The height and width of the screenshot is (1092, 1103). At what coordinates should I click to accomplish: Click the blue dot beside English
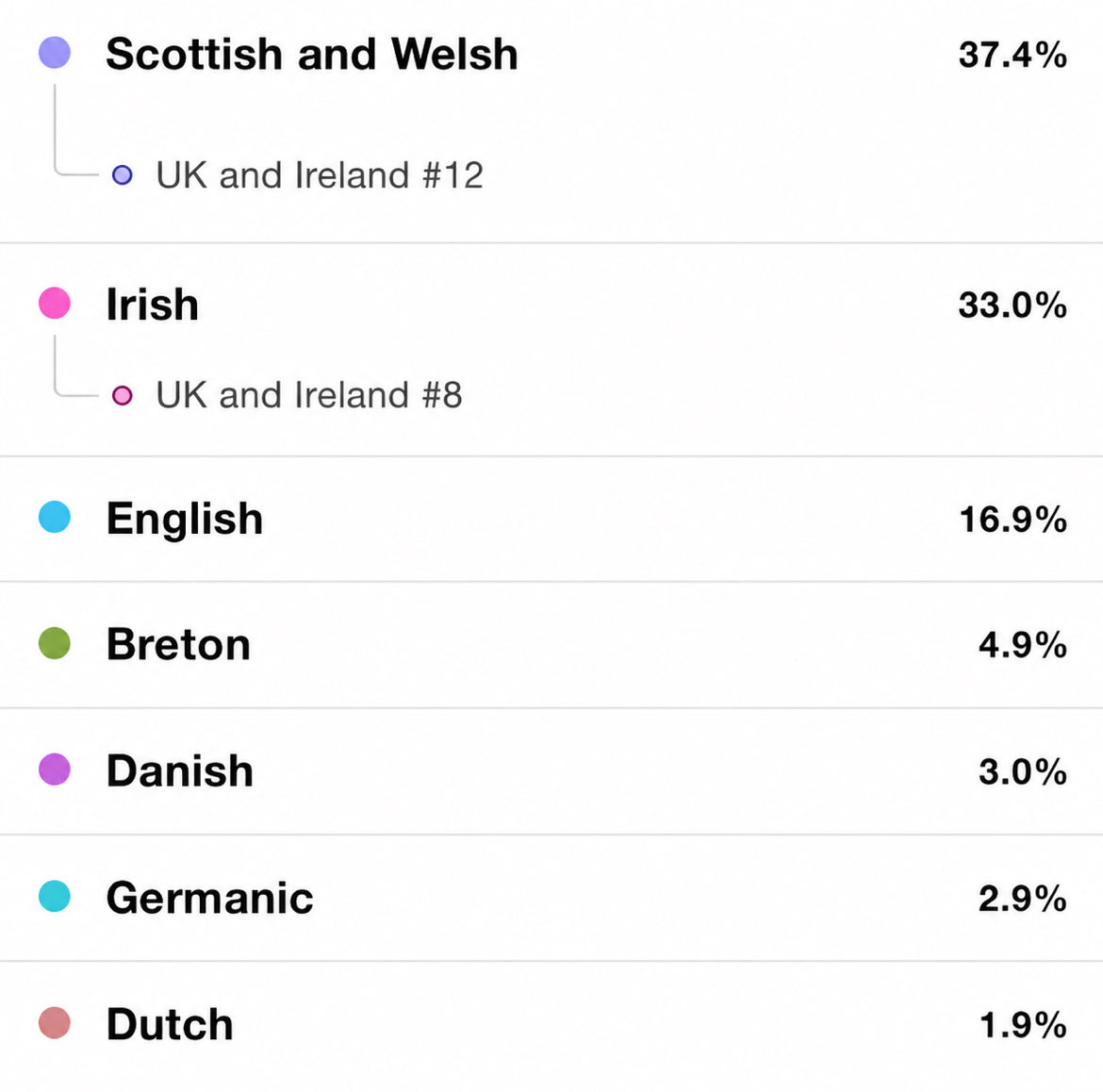[x=54, y=517]
